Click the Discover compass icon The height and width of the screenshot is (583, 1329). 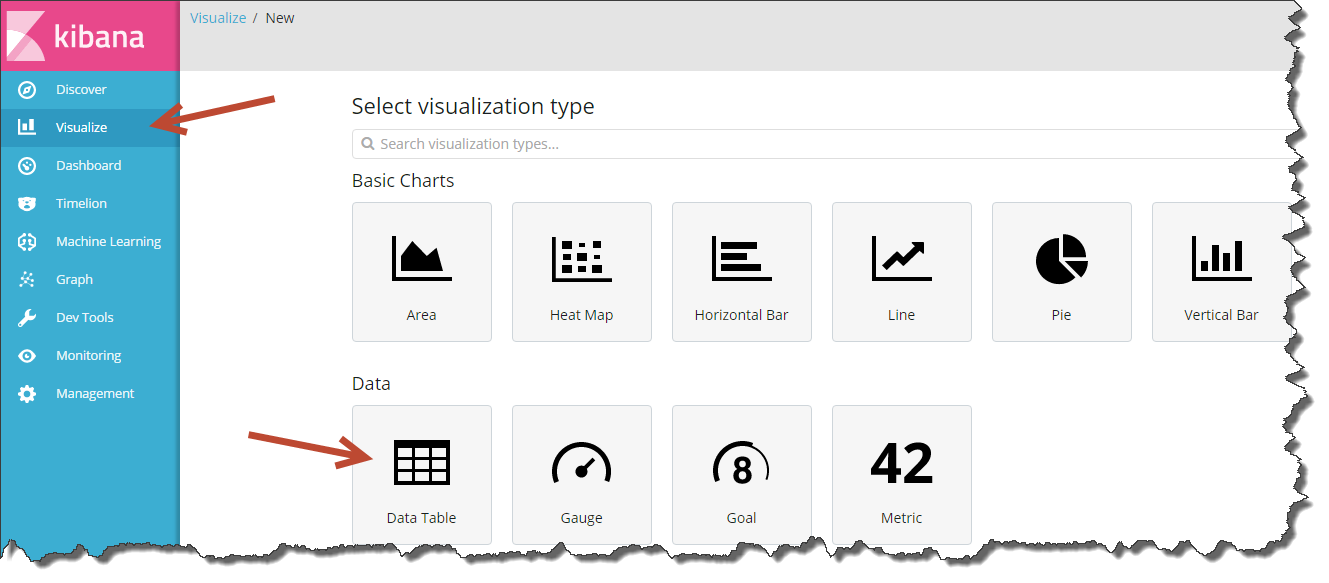[27, 90]
